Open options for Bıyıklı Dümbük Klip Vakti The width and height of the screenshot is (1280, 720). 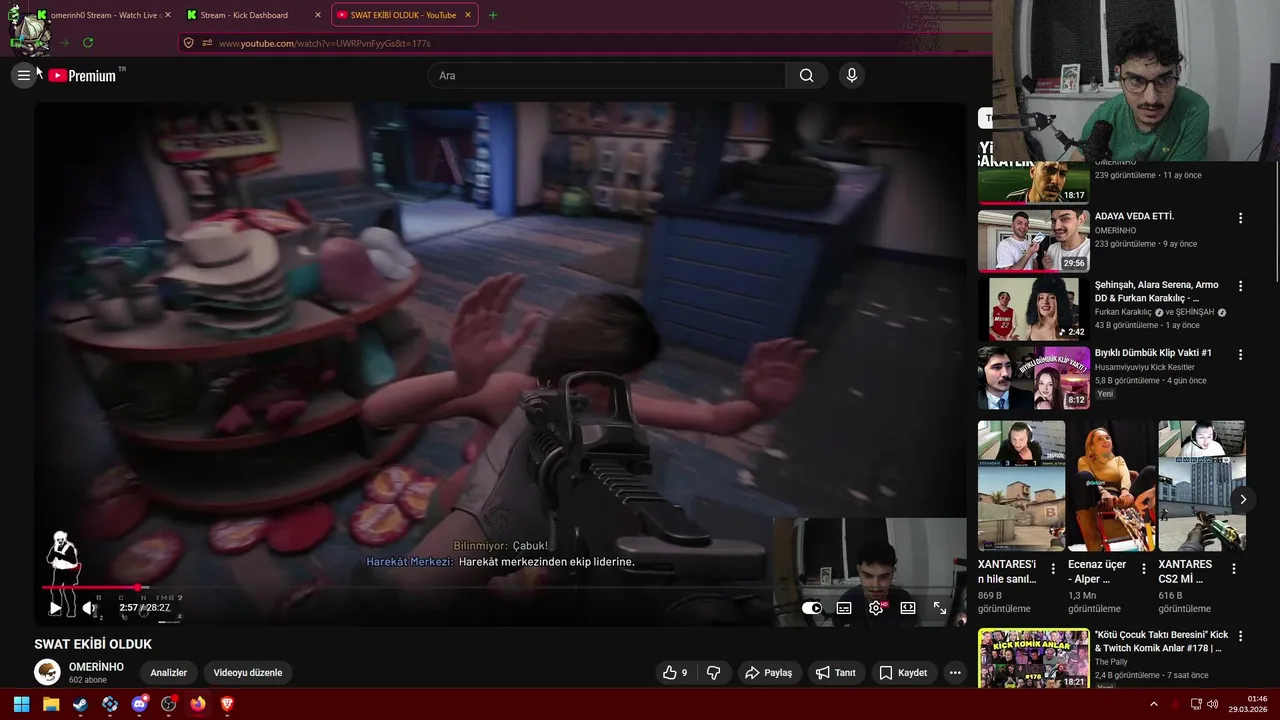1240,354
